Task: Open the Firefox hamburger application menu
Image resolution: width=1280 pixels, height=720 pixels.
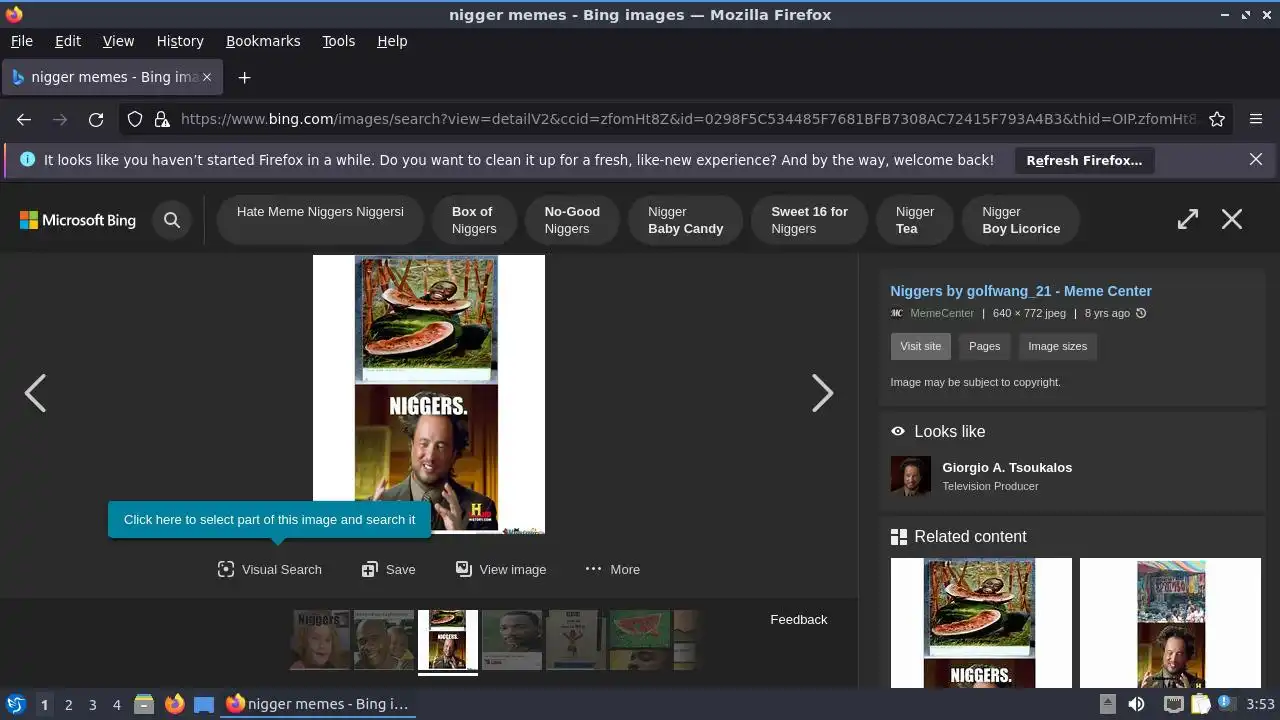Action: [x=1256, y=119]
